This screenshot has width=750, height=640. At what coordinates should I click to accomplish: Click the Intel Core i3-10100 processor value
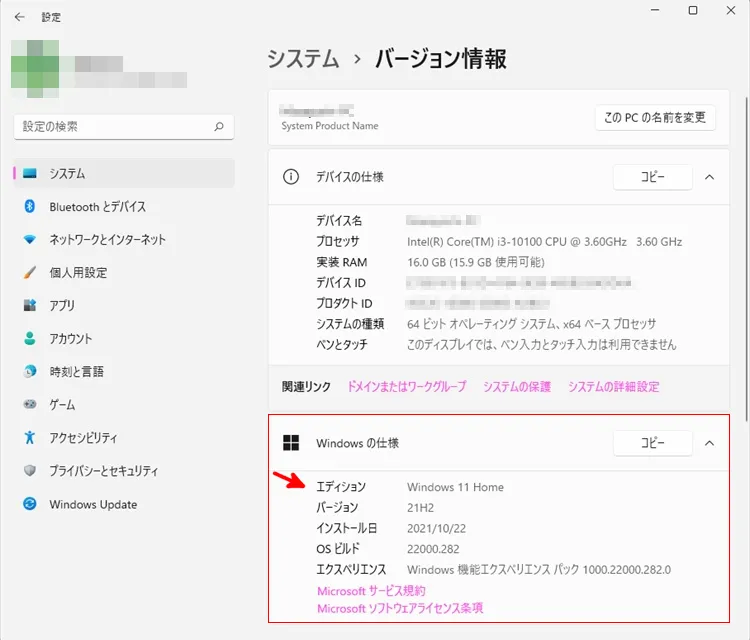coord(544,242)
